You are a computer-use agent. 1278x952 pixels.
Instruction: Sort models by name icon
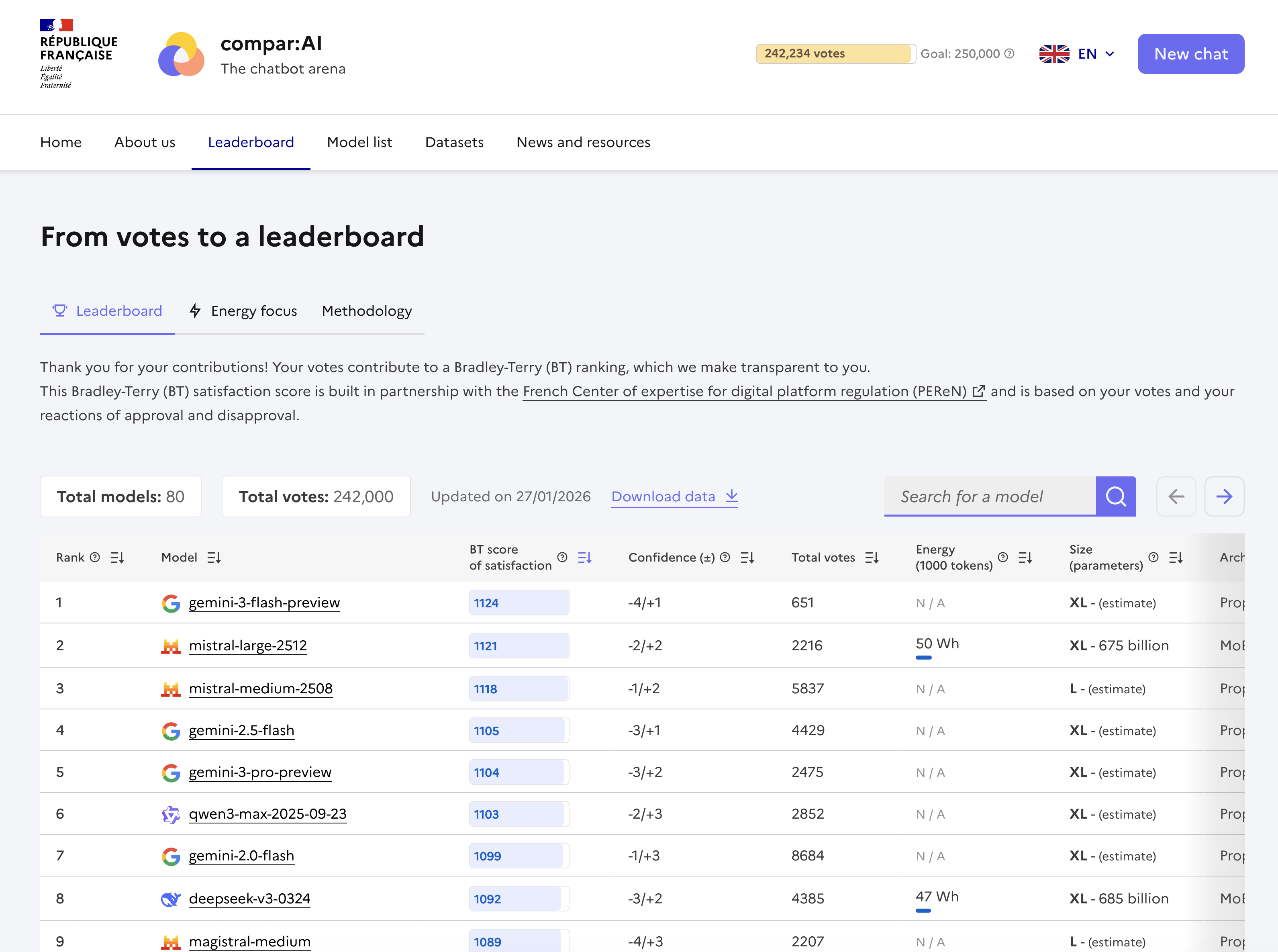[214, 557]
